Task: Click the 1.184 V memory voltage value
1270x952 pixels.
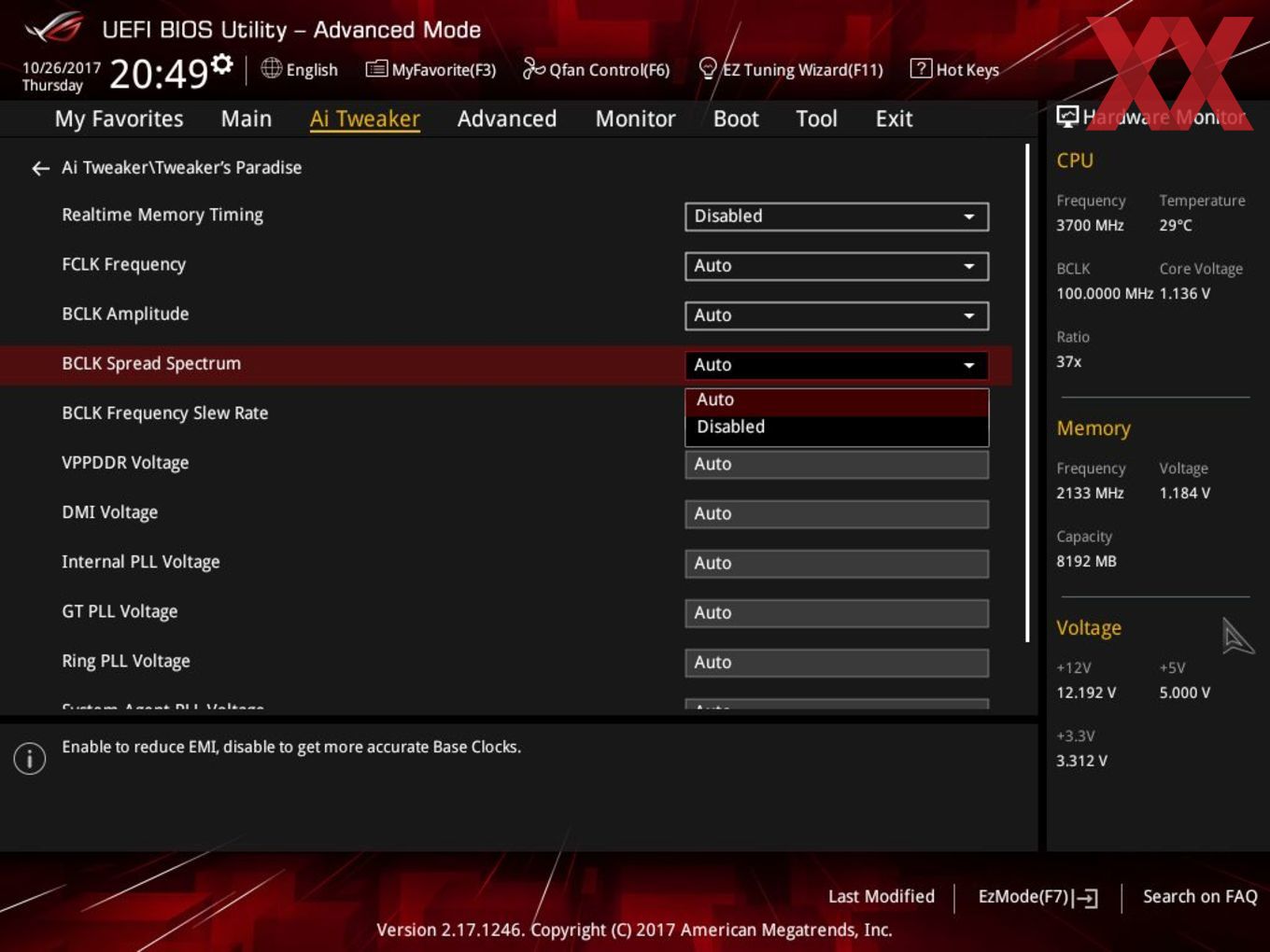Action: coord(1185,494)
